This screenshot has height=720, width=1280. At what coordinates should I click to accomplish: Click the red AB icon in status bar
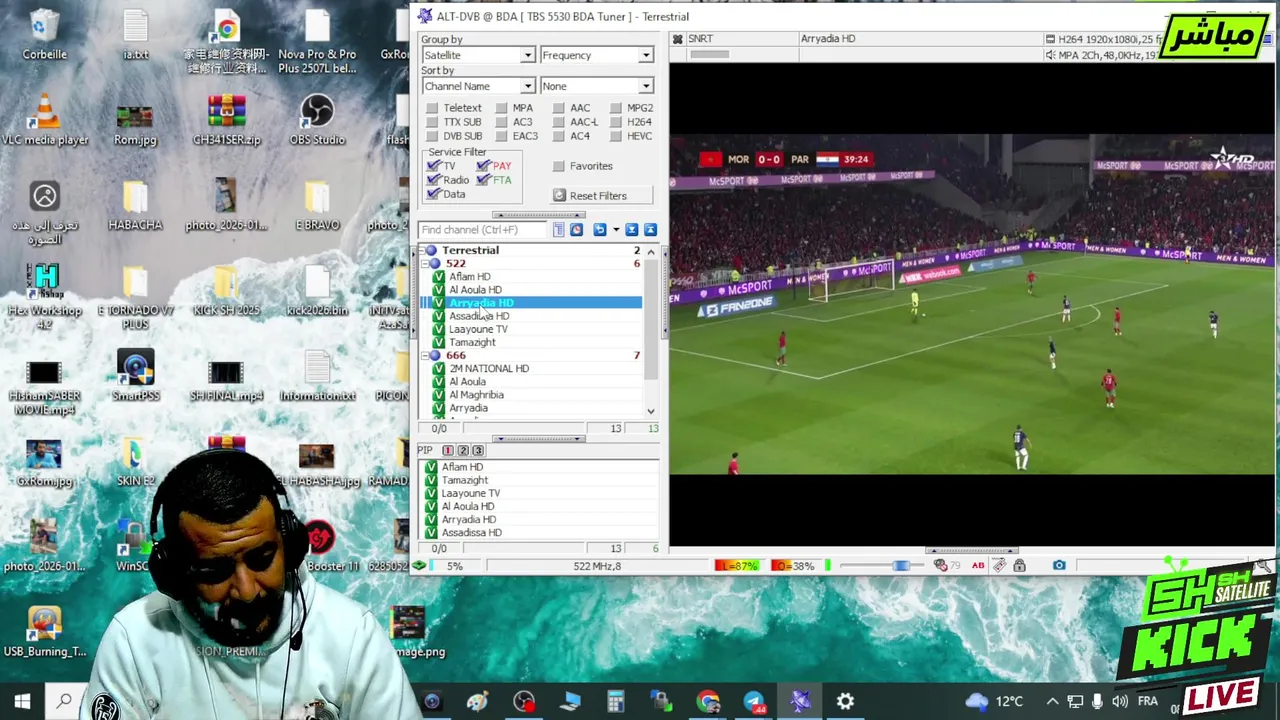[x=978, y=566]
